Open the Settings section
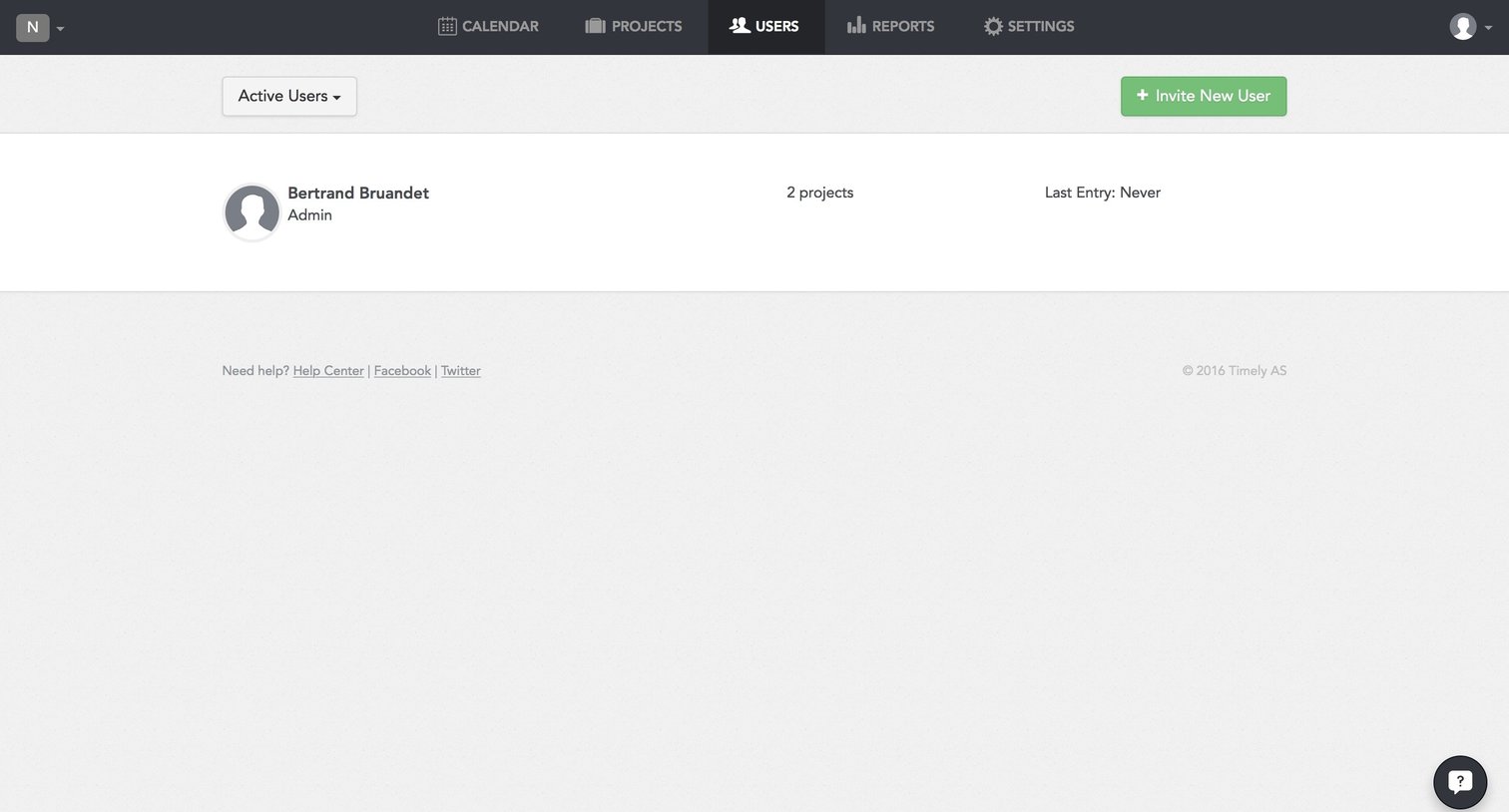The image size is (1509, 812). pos(1029,27)
